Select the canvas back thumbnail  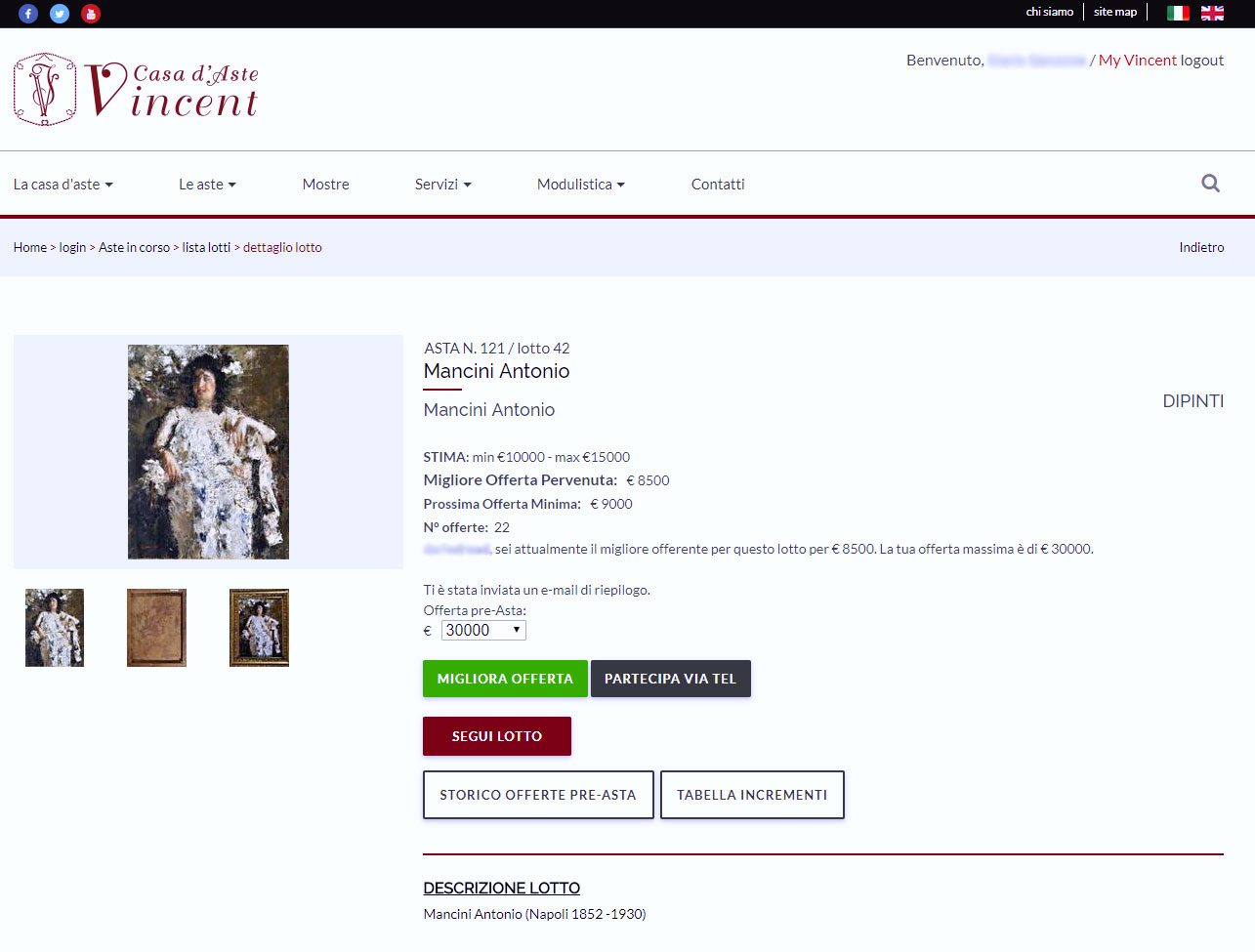point(156,628)
